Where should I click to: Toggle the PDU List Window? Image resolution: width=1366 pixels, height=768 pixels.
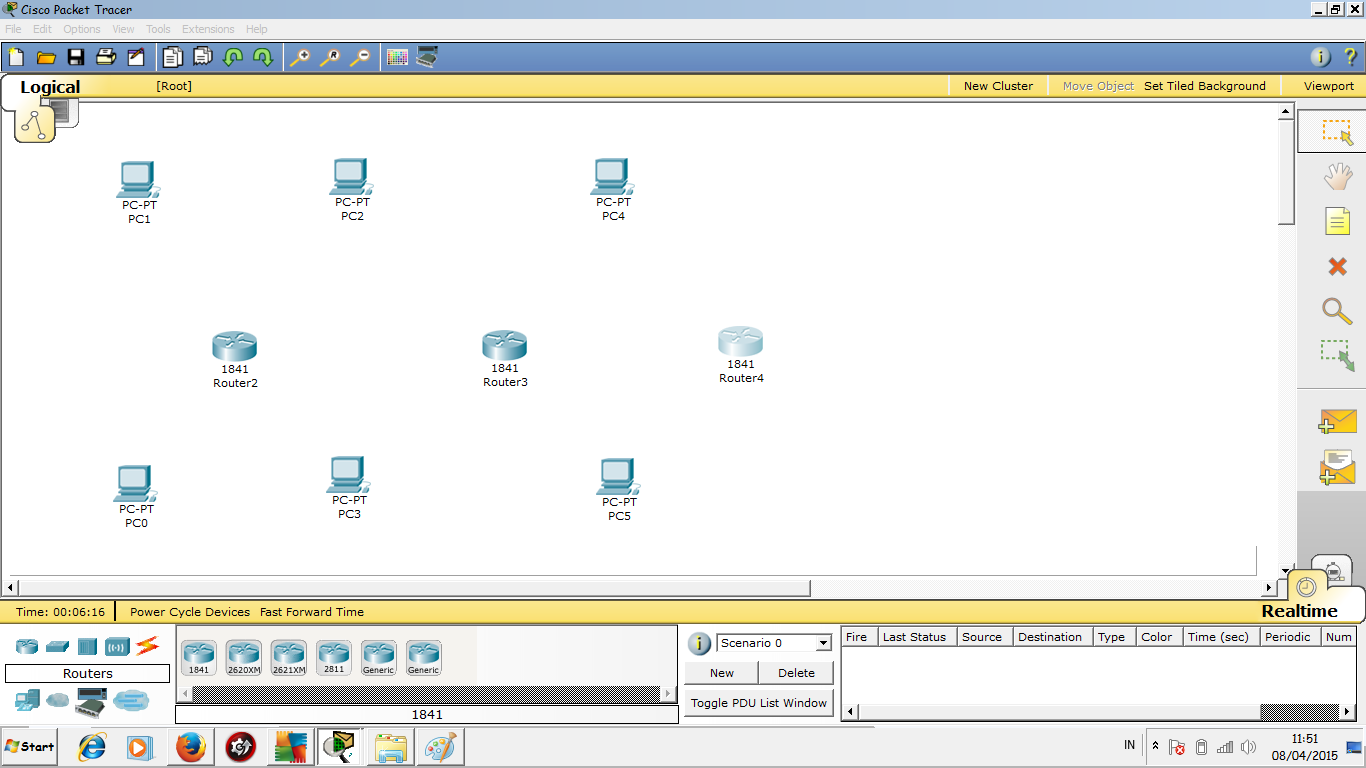pyautogui.click(x=758, y=702)
